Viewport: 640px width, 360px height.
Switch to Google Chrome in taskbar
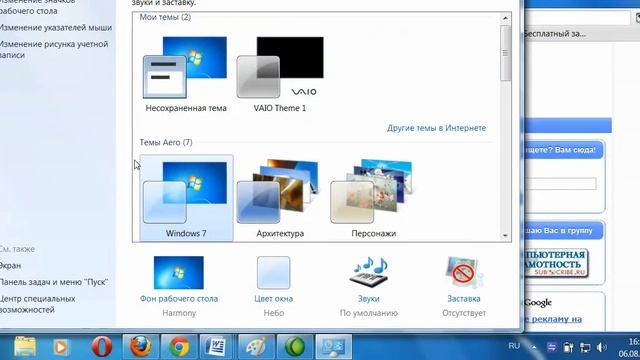[x=179, y=347]
